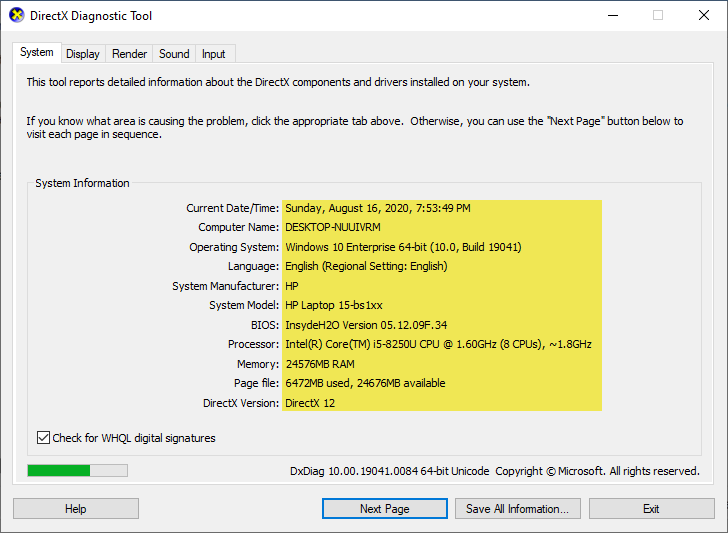Go to the Input tab

click(x=214, y=54)
